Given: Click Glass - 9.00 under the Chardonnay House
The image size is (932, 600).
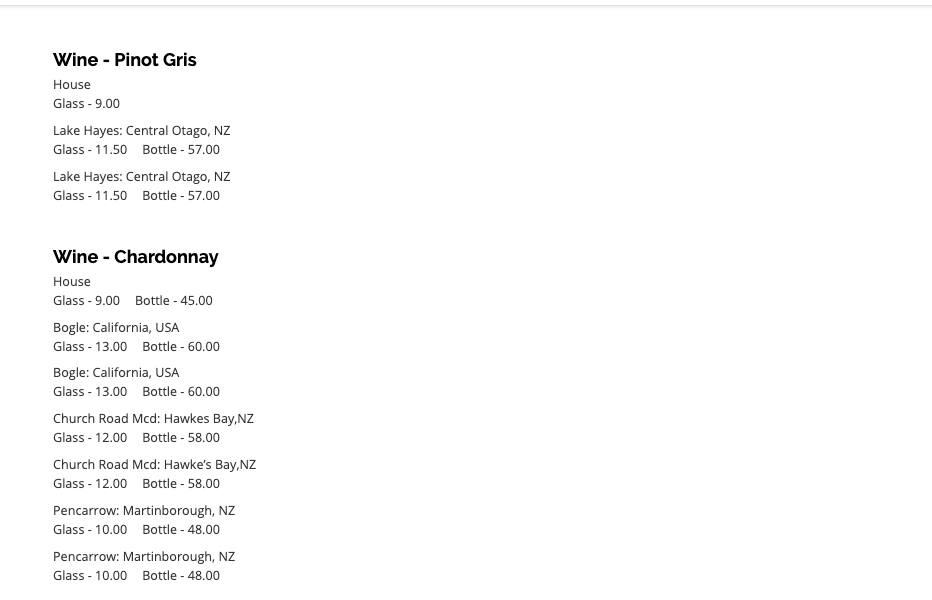Looking at the screenshot, I should 86,301.
